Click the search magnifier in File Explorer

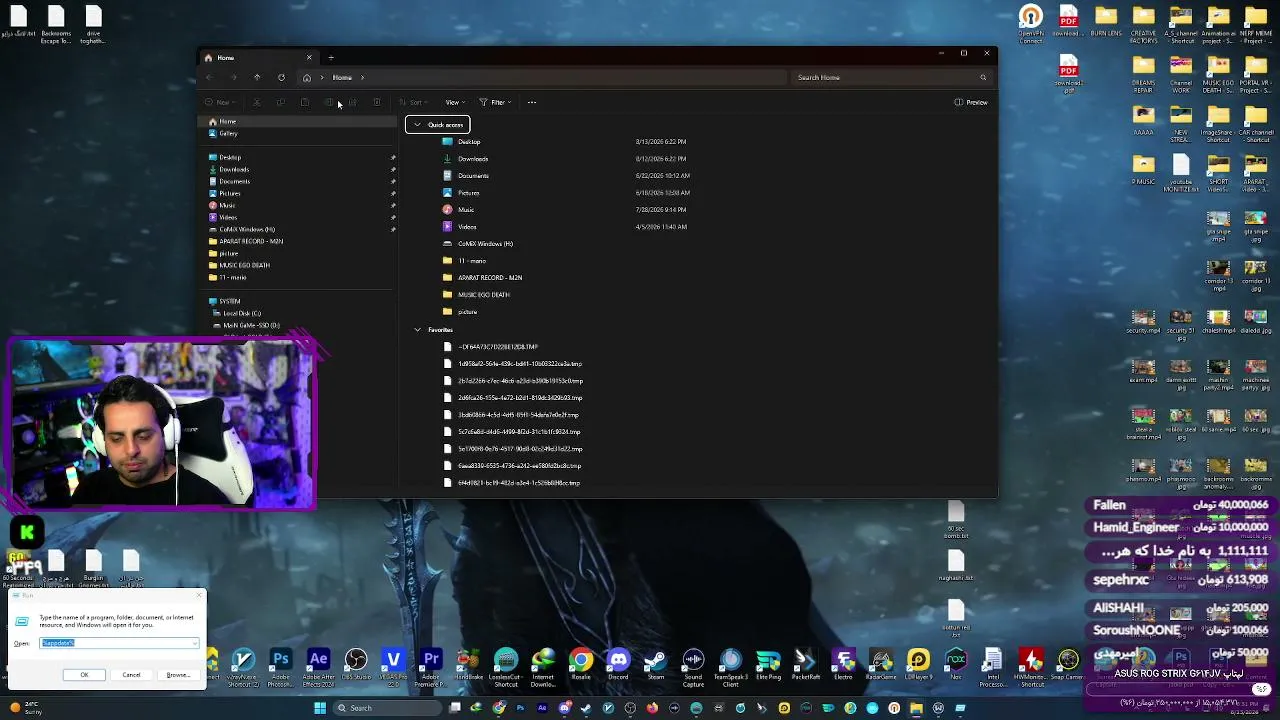(983, 77)
